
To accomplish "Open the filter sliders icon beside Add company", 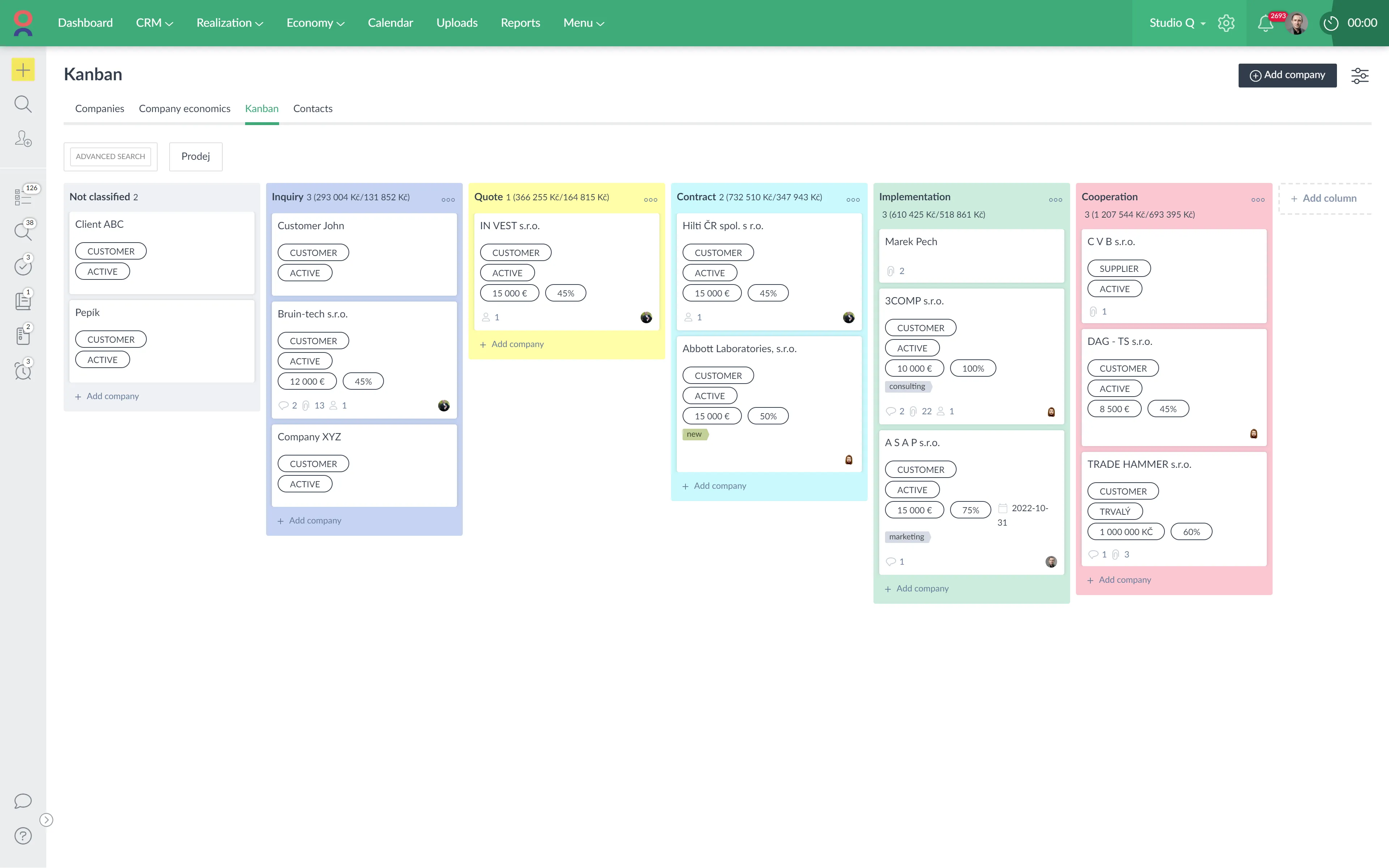I will 1360,75.
